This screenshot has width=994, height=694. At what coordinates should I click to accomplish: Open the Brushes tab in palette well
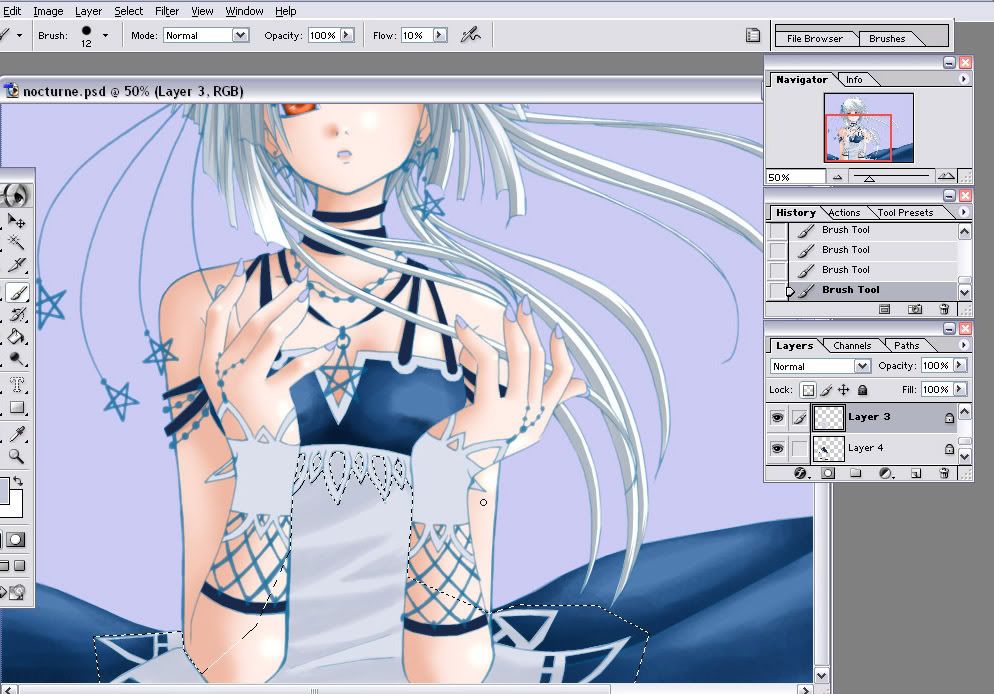coord(887,39)
